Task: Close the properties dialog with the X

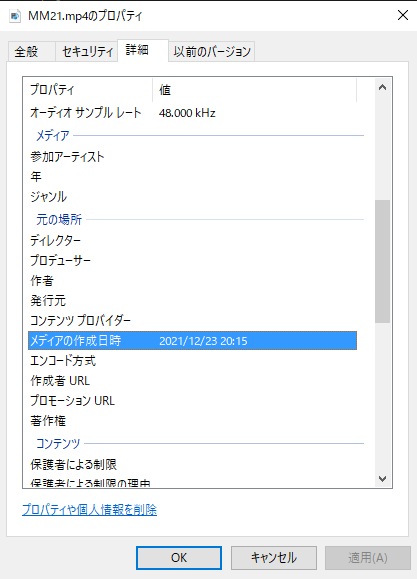Action: point(403,15)
